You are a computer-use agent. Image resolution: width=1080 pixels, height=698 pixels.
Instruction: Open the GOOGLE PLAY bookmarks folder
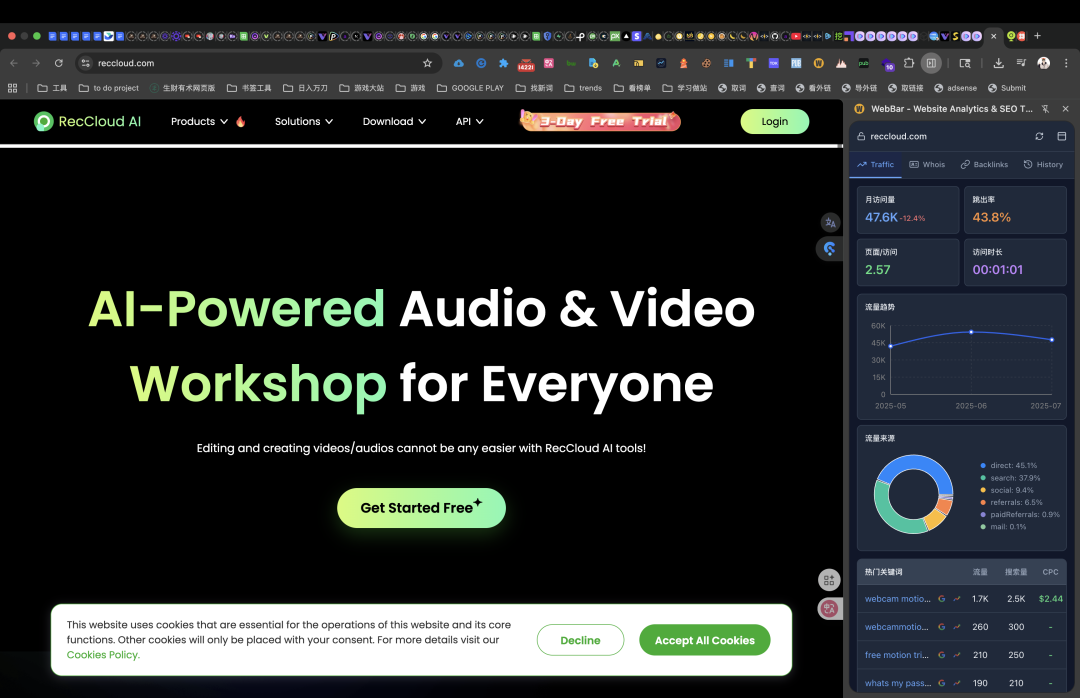coord(470,88)
